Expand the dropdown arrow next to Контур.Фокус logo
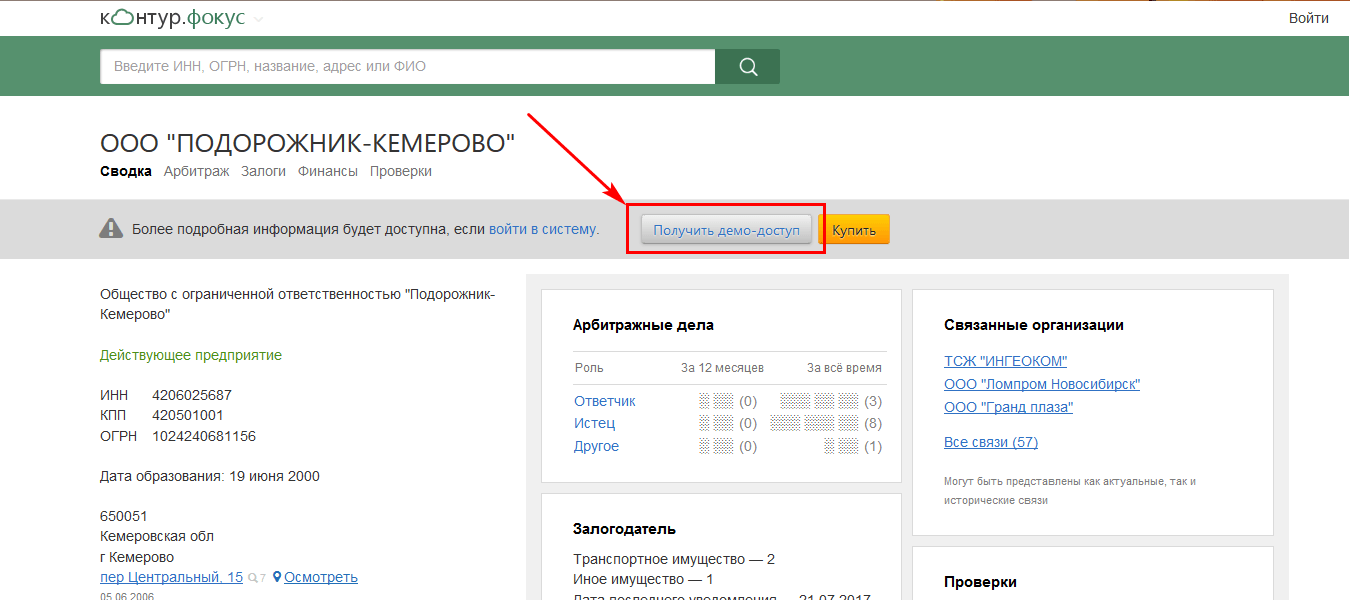This screenshot has height=600, width=1350. [259, 19]
